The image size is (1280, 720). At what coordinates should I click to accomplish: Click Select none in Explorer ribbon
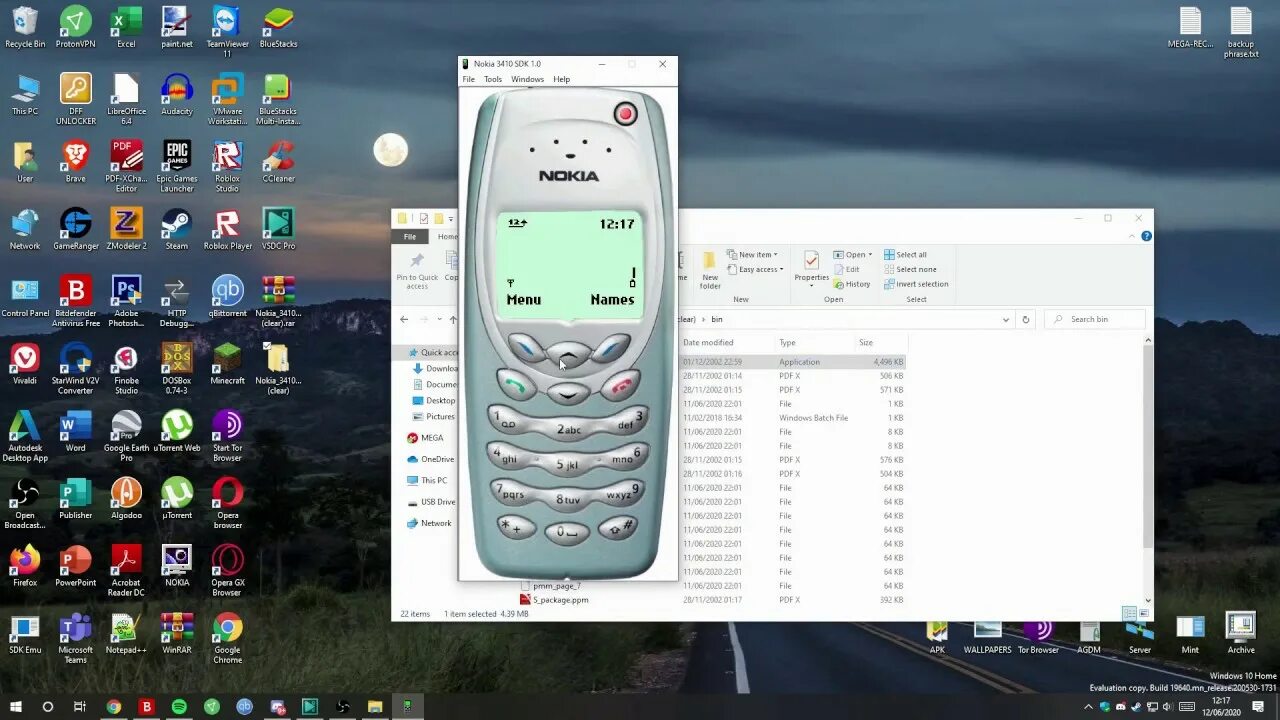910,269
